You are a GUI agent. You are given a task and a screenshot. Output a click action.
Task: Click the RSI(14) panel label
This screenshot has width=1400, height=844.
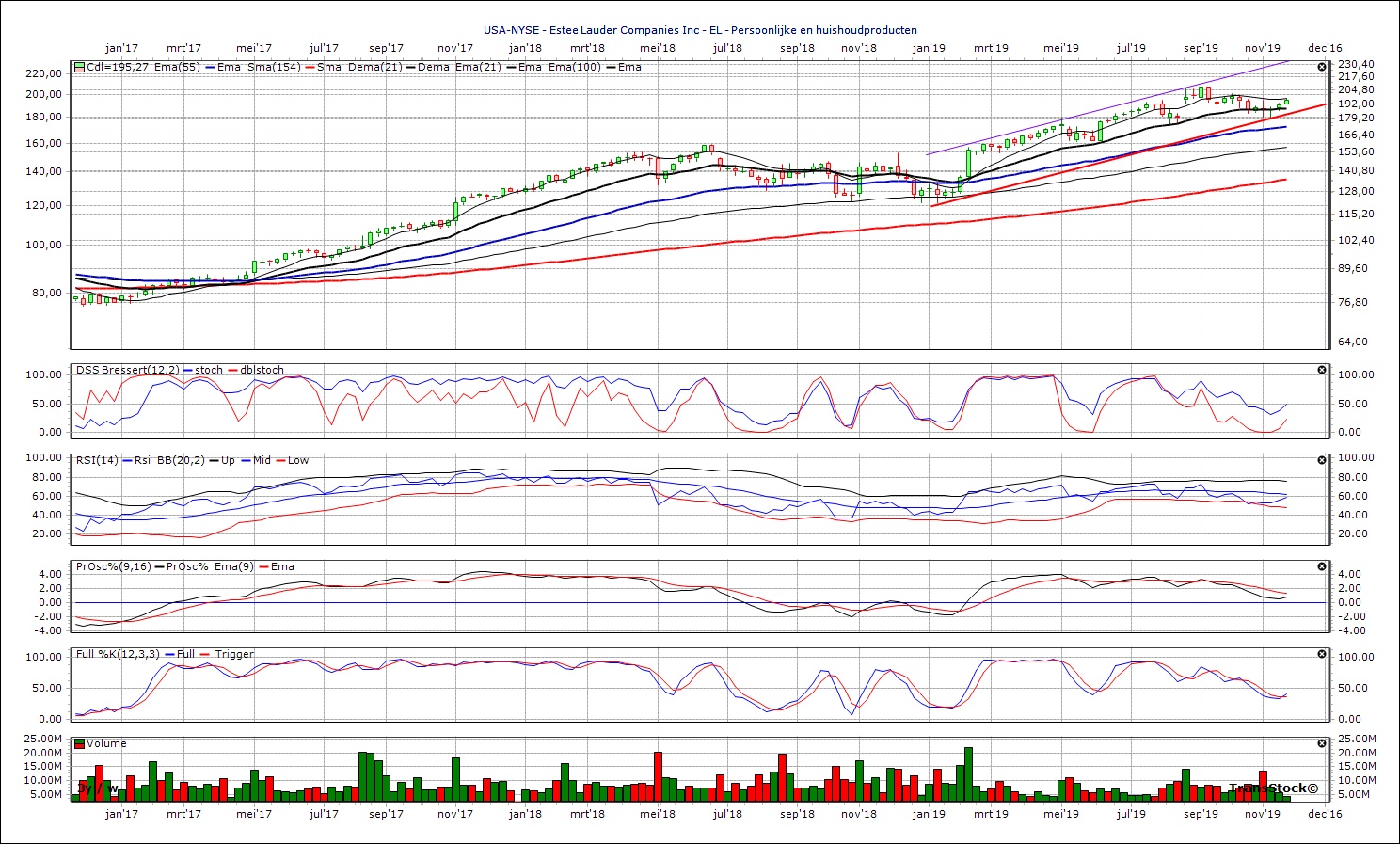[x=97, y=460]
